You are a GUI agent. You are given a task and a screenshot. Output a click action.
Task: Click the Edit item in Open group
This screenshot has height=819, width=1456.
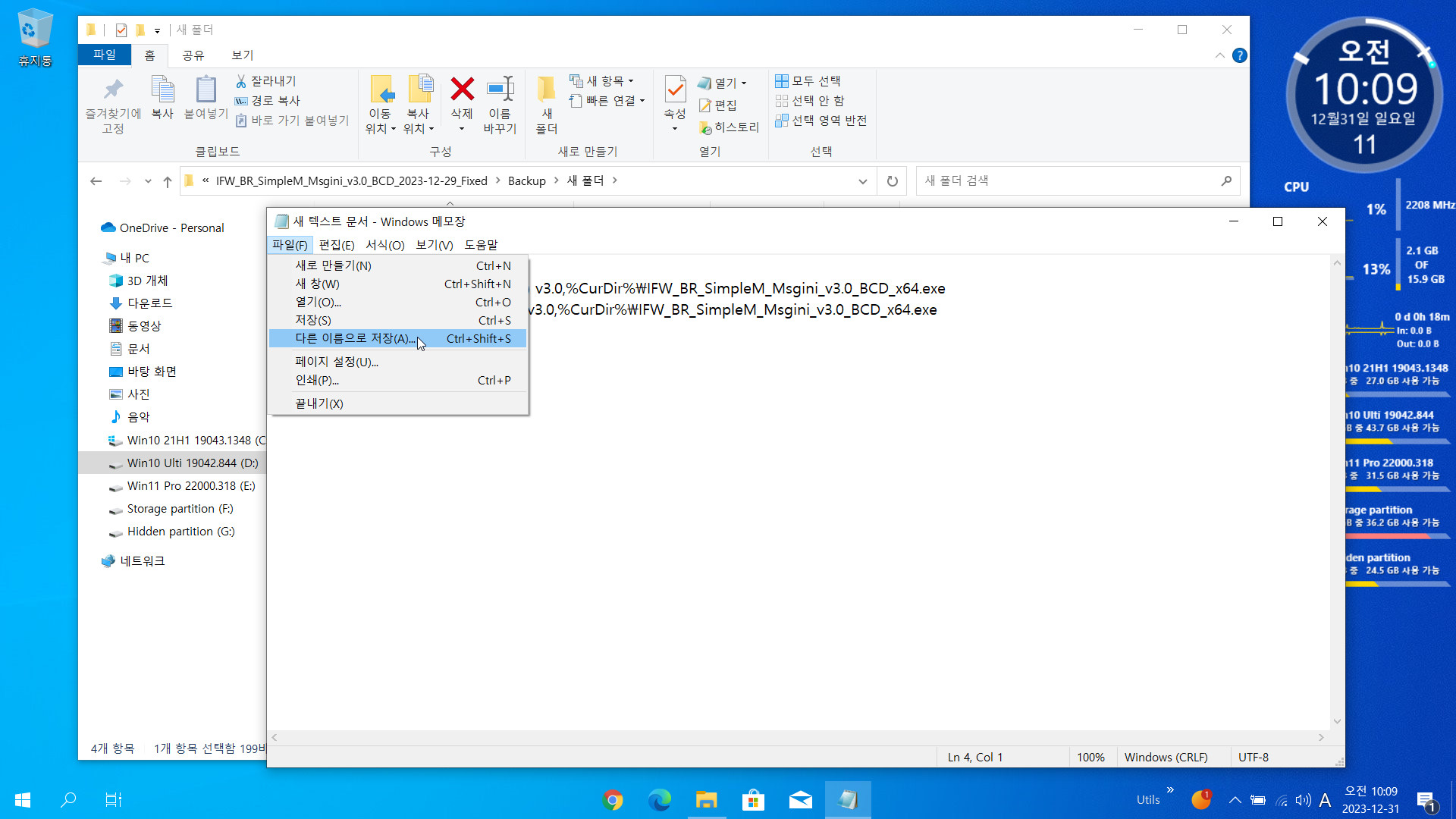[x=717, y=105]
